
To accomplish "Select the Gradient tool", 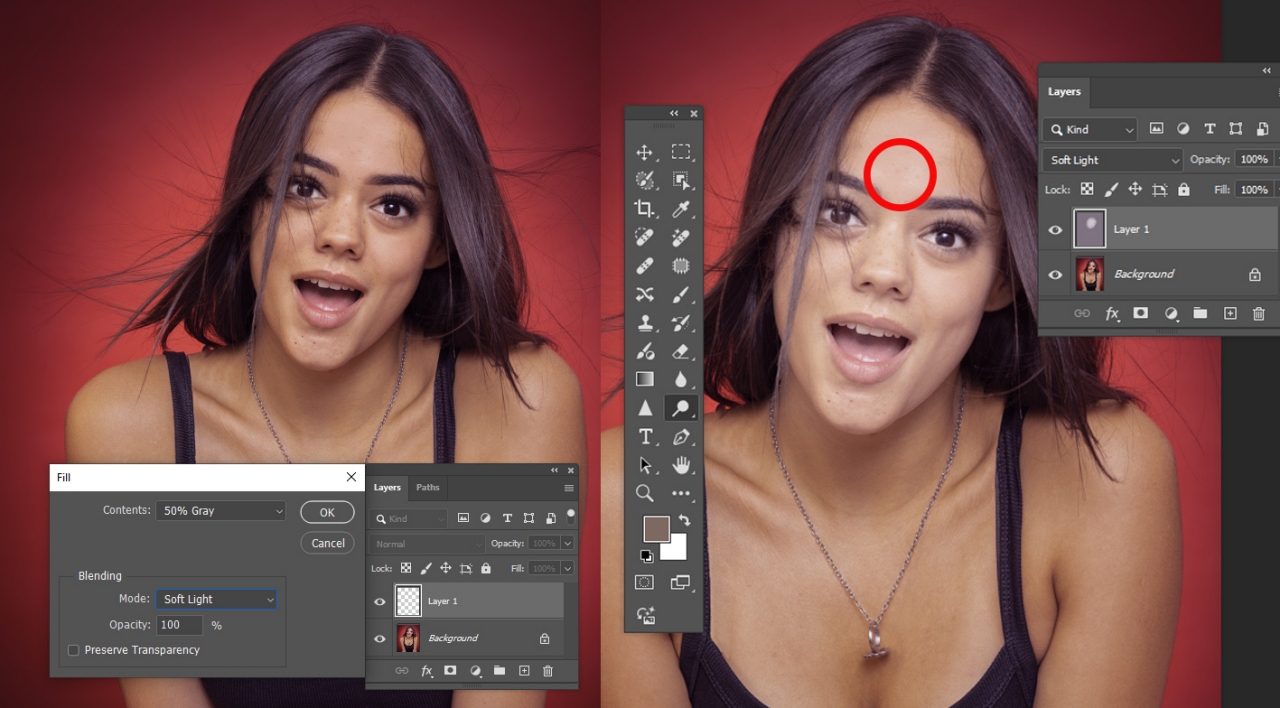I will pos(645,379).
